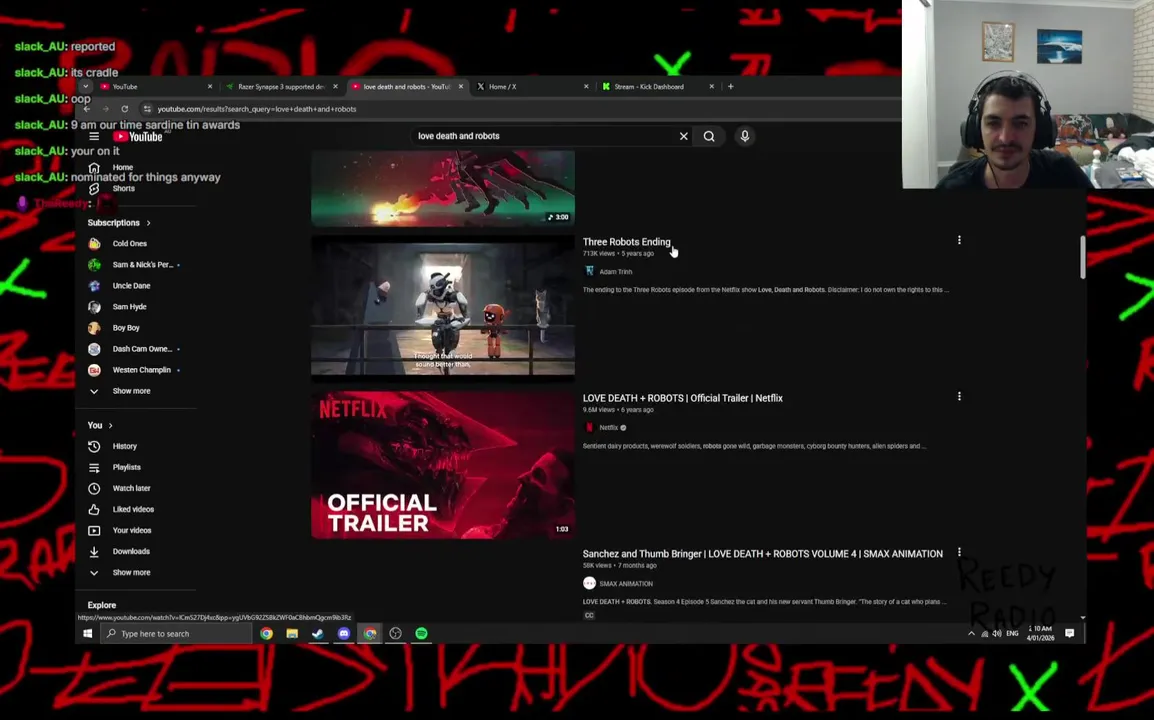Viewport: 1154px width, 720px height.
Task: Open the YouTube hamburger guide menu
Action: (x=94, y=136)
